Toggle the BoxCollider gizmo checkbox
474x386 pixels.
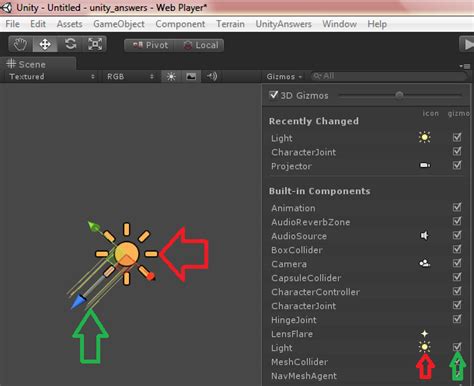457,249
